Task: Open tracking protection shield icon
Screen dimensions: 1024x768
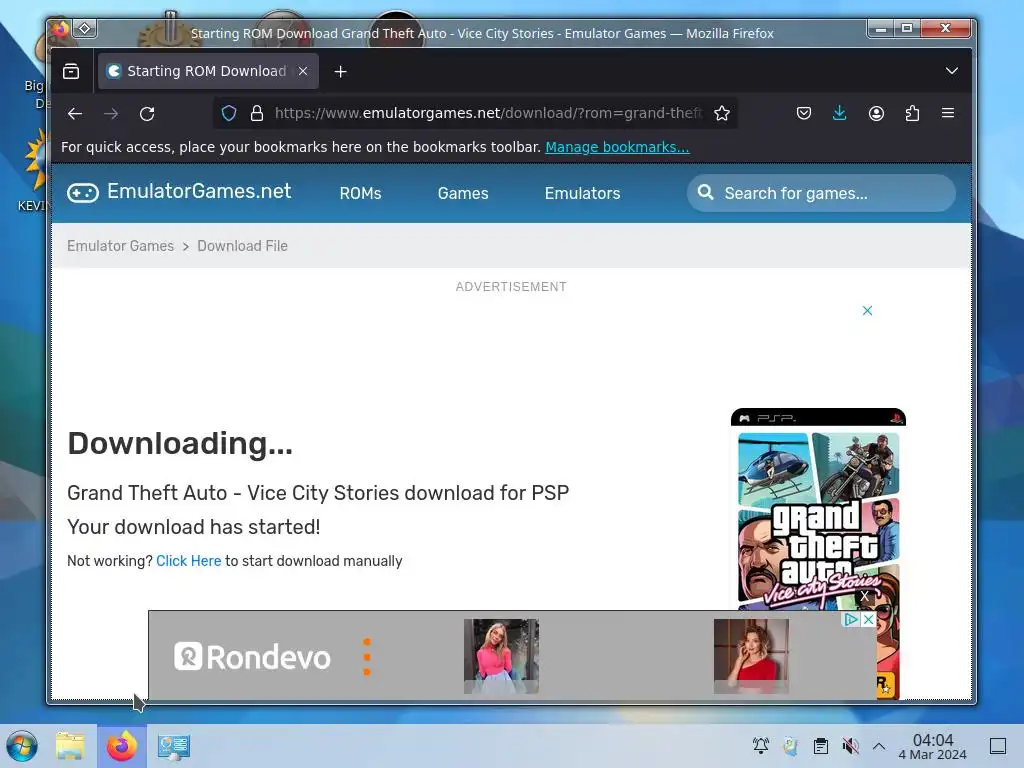Action: point(229,113)
